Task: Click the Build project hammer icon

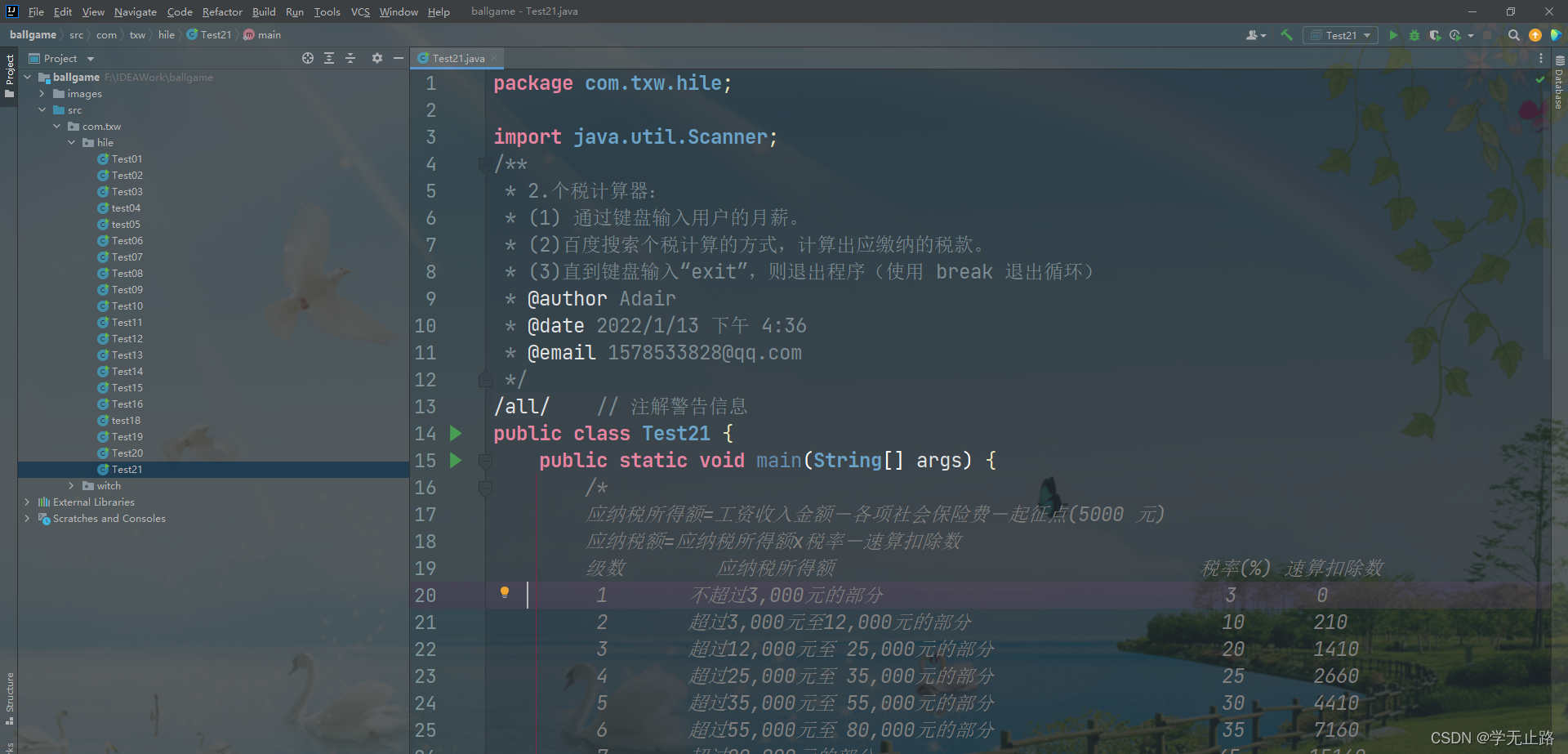Action: pos(1286,35)
